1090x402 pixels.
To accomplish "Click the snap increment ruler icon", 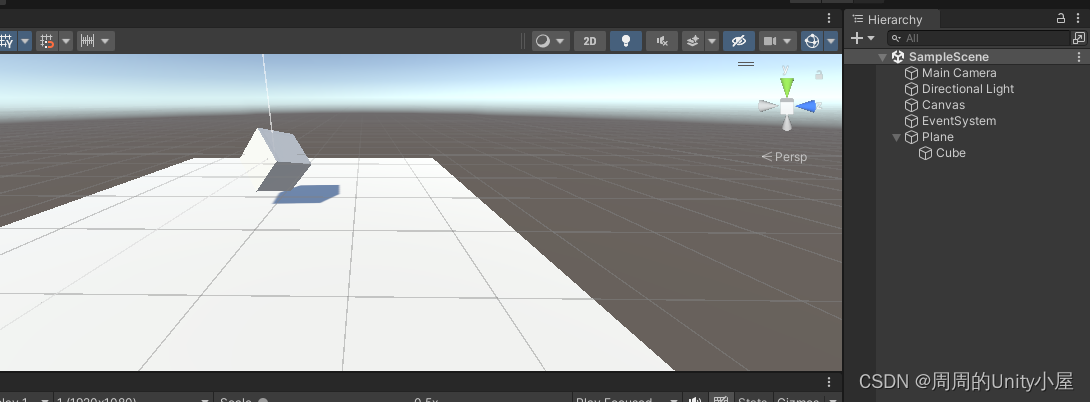I will [87, 41].
